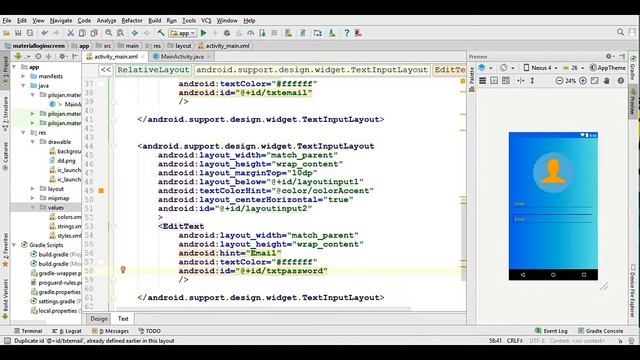Screen dimensions: 640x360
Task: Open the Gradle Console
Action: (600, 331)
